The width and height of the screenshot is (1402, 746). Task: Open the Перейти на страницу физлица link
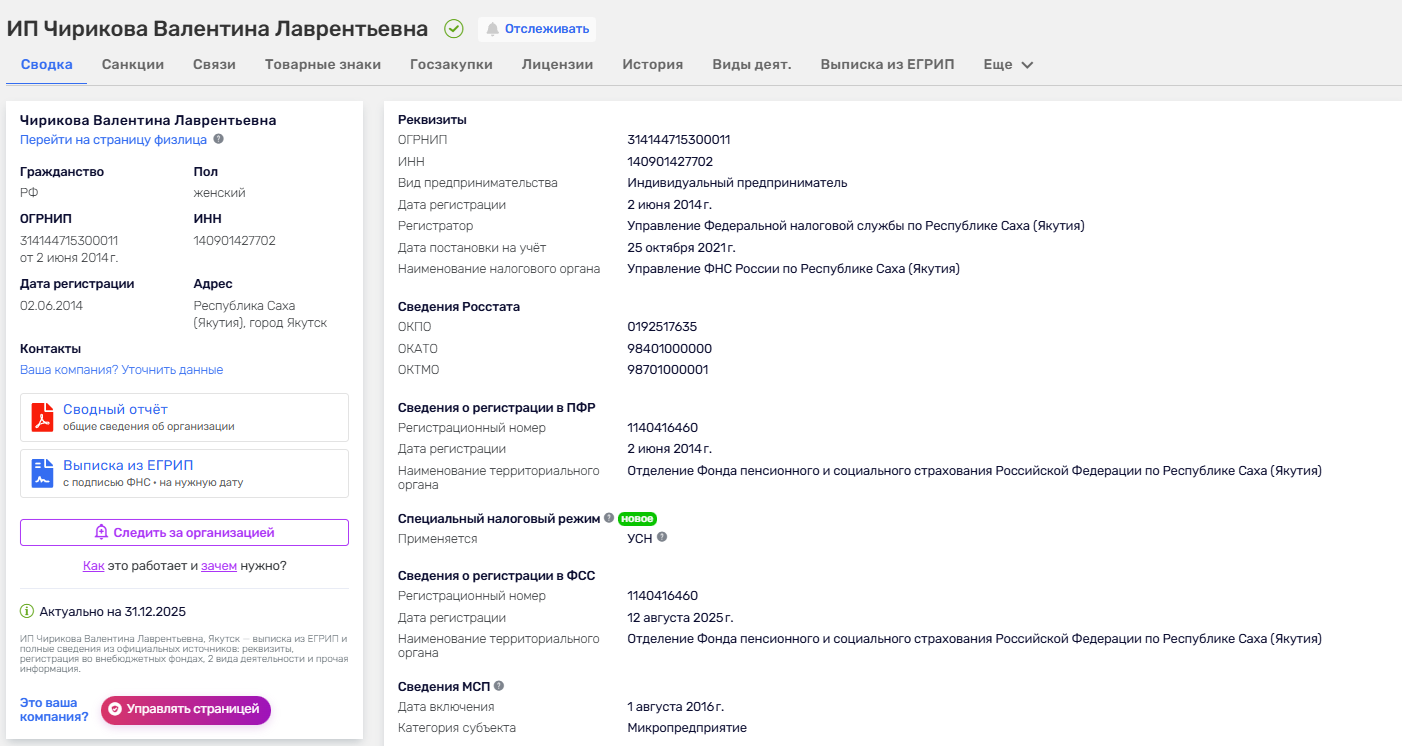(x=113, y=140)
